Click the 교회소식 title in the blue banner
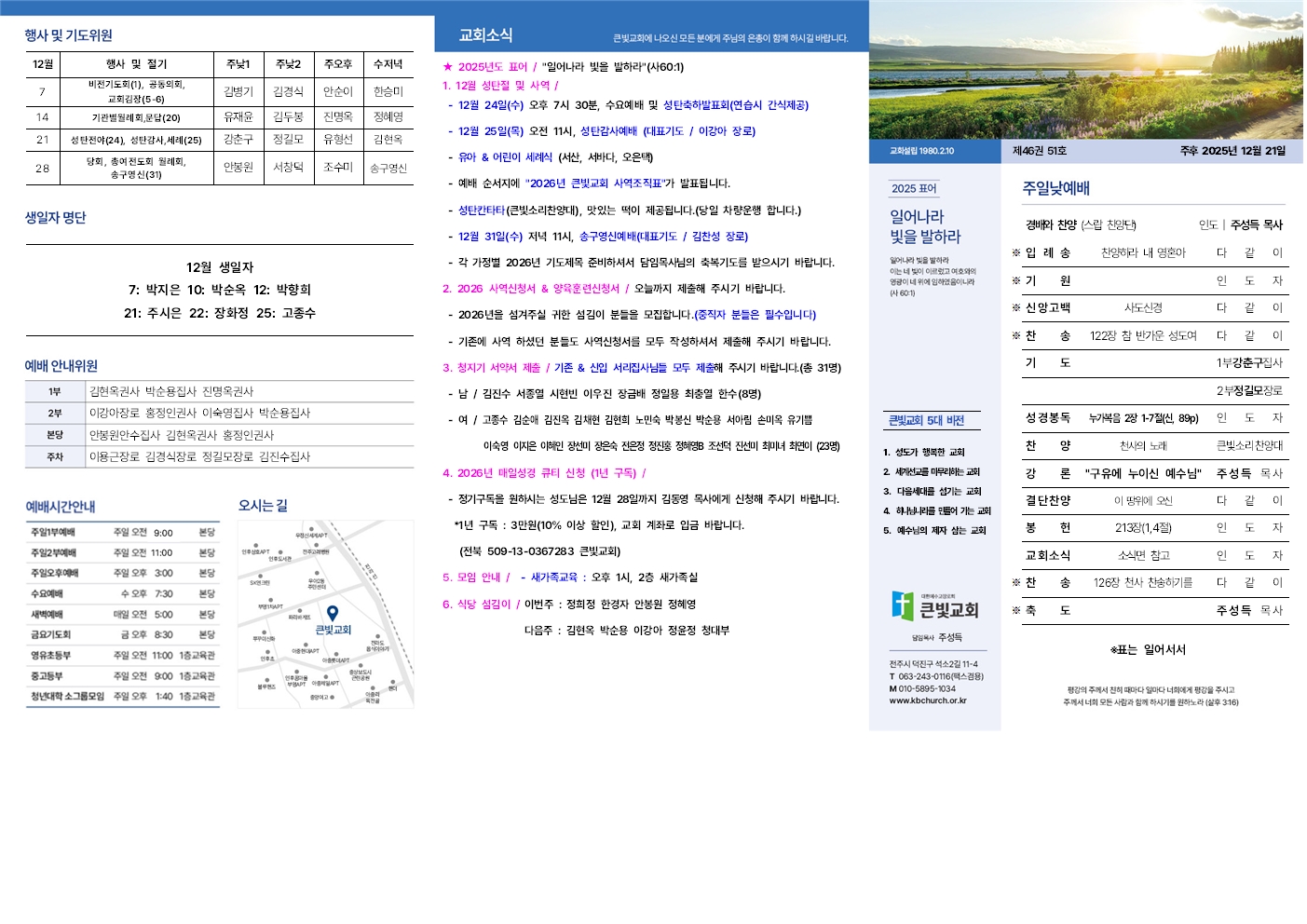 tap(485, 35)
